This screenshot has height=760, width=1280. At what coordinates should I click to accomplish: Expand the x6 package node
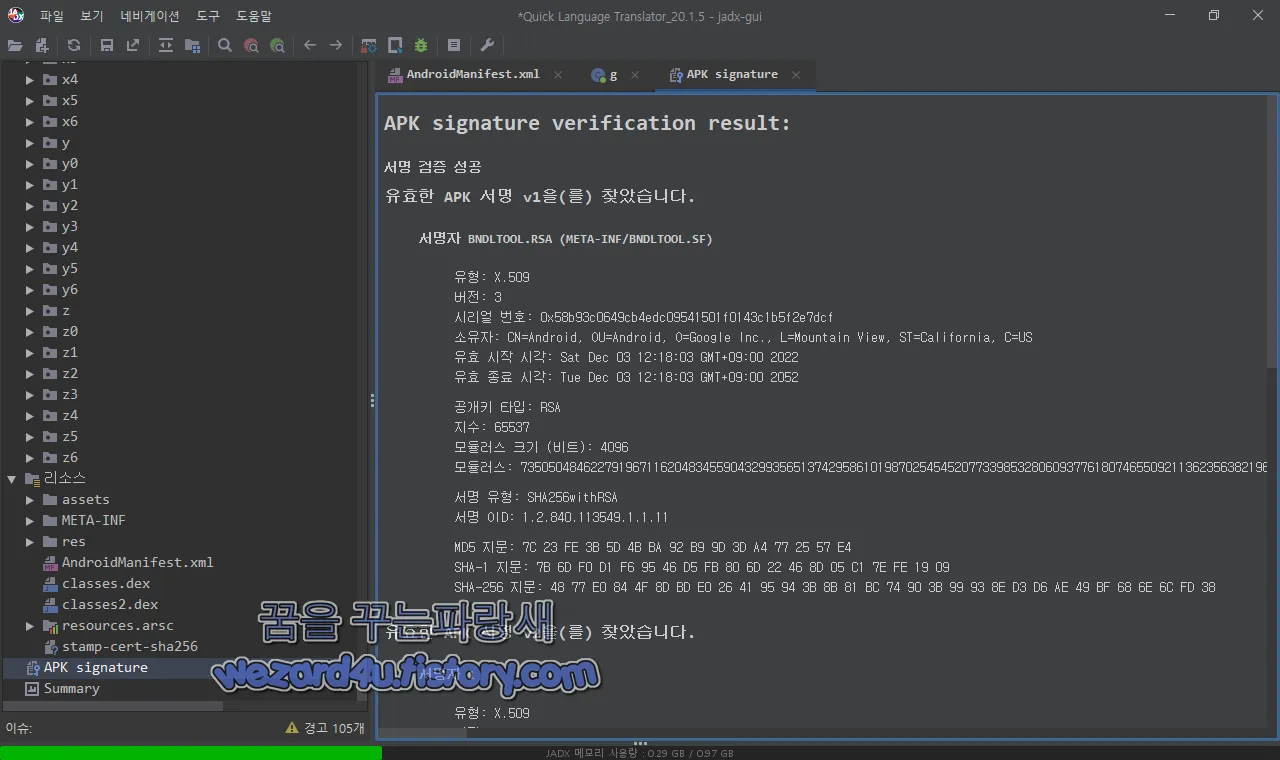pyautogui.click(x=30, y=121)
